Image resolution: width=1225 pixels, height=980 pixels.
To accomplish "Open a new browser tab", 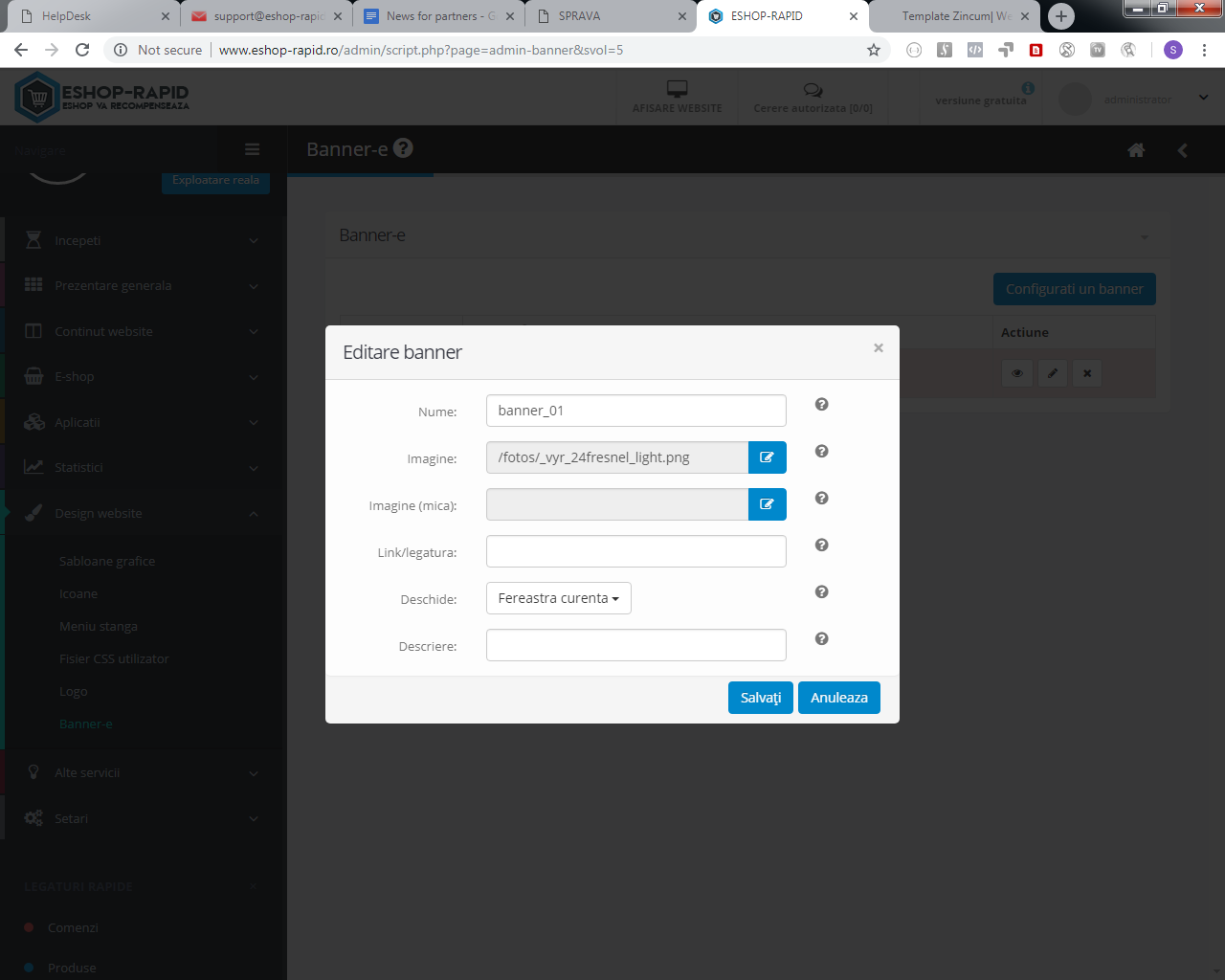I will pos(1060,16).
